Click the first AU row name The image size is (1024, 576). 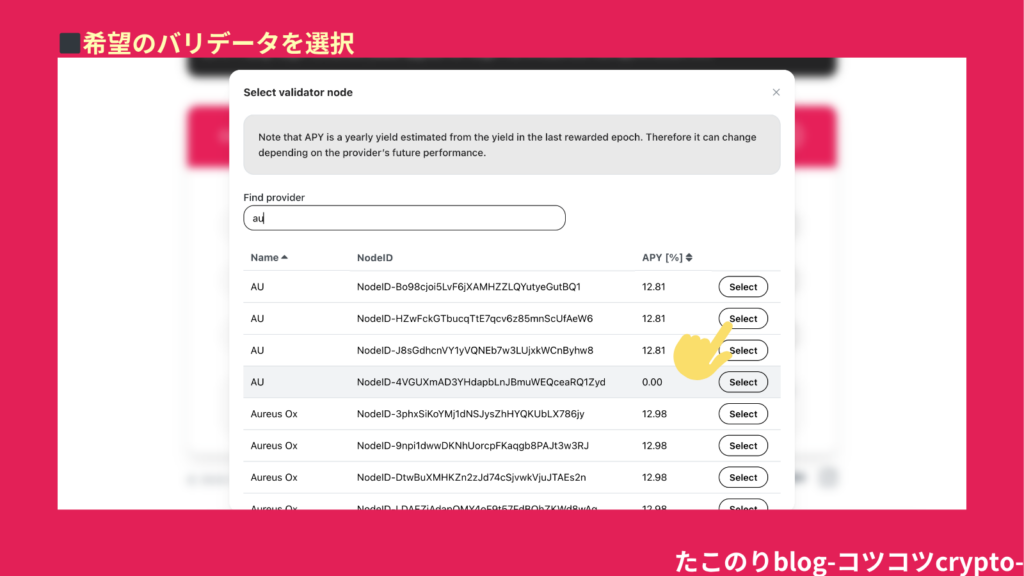point(257,287)
